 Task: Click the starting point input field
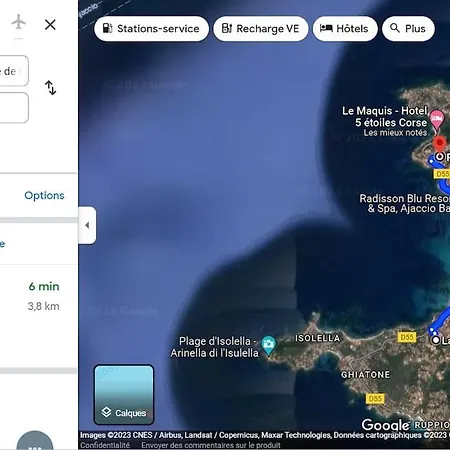click(14, 71)
